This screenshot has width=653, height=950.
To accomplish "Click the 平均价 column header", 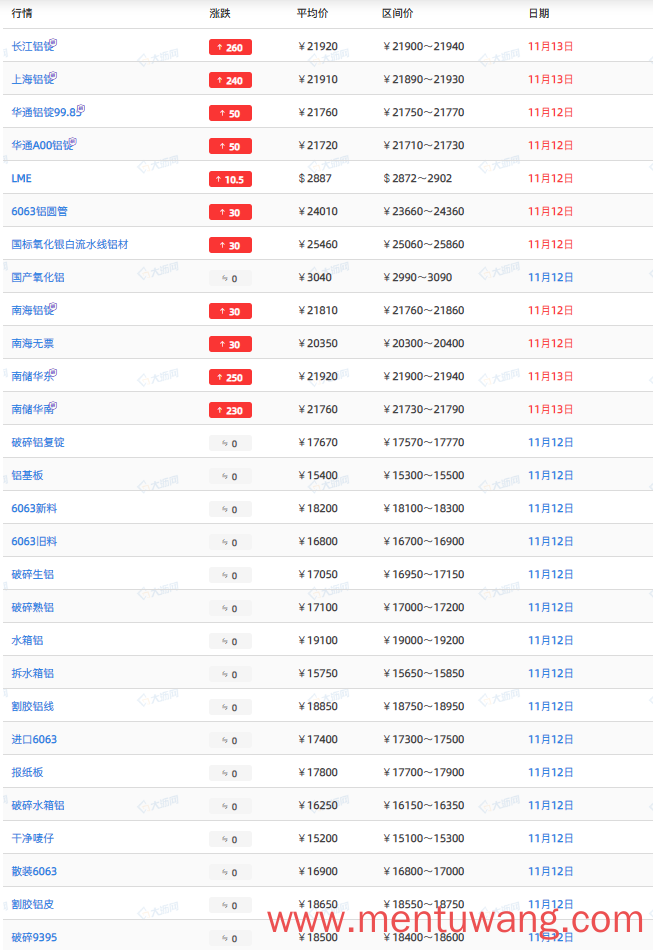I will tap(312, 13).
